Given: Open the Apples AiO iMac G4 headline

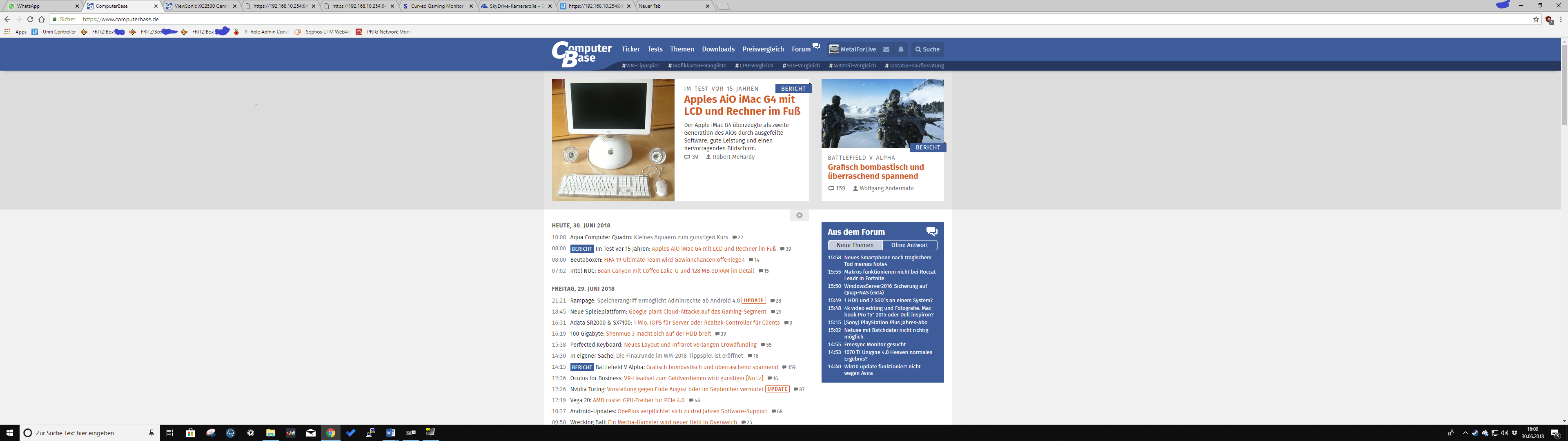Looking at the screenshot, I should 742,105.
